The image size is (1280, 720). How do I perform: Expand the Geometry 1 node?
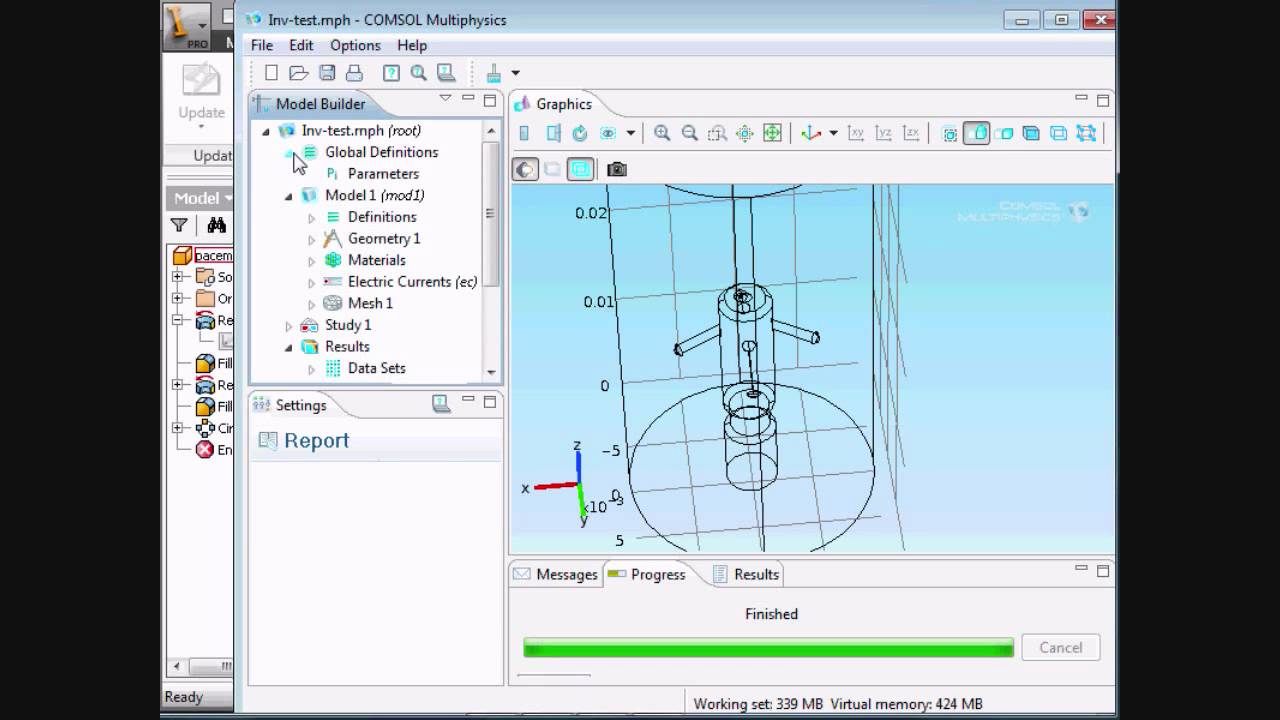311,239
